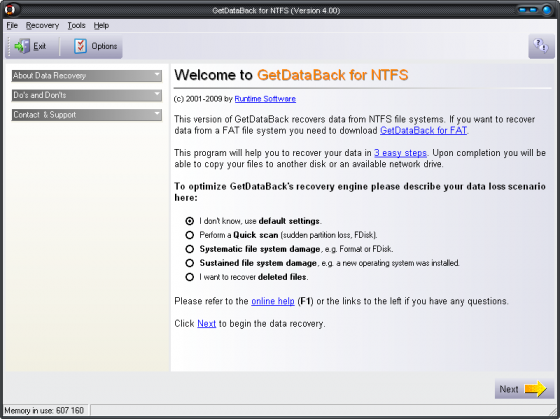This screenshot has width=560, height=419.
Task: Click the Exit toolbar button label
Action: coord(39,46)
